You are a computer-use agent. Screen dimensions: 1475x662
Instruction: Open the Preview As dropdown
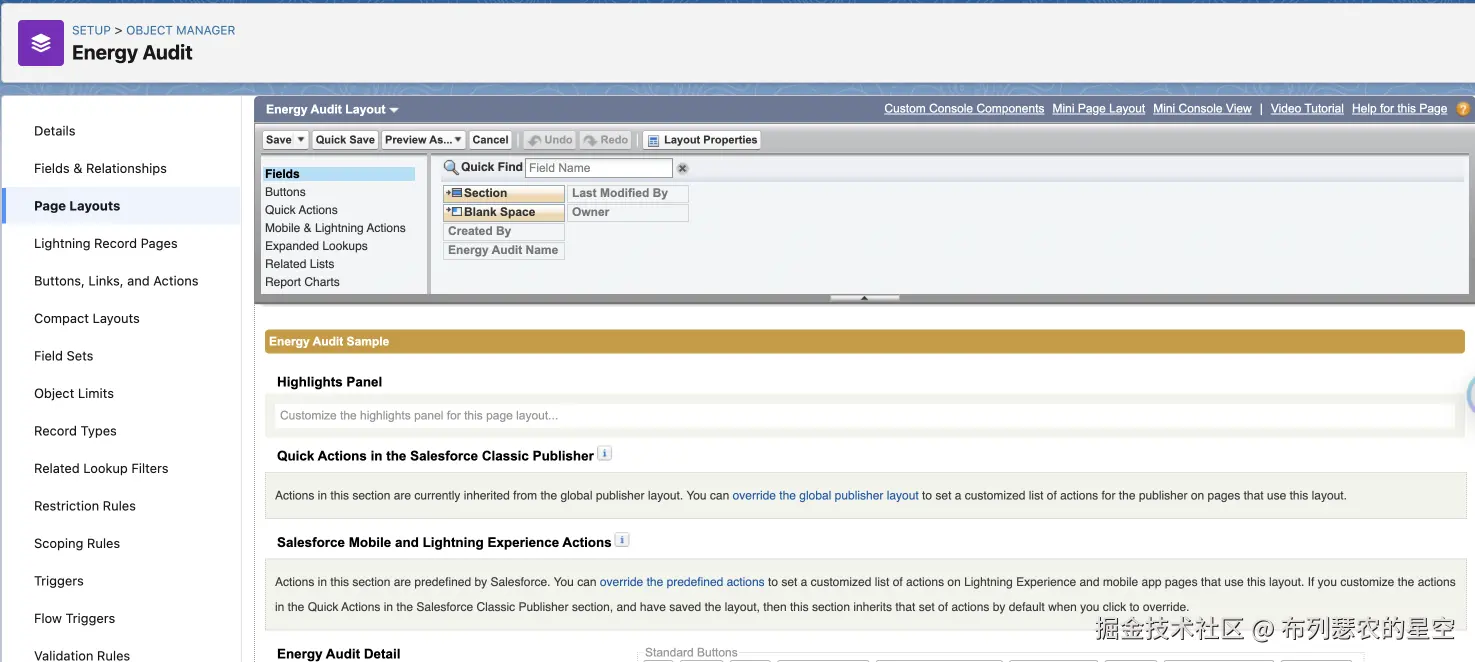coord(424,140)
